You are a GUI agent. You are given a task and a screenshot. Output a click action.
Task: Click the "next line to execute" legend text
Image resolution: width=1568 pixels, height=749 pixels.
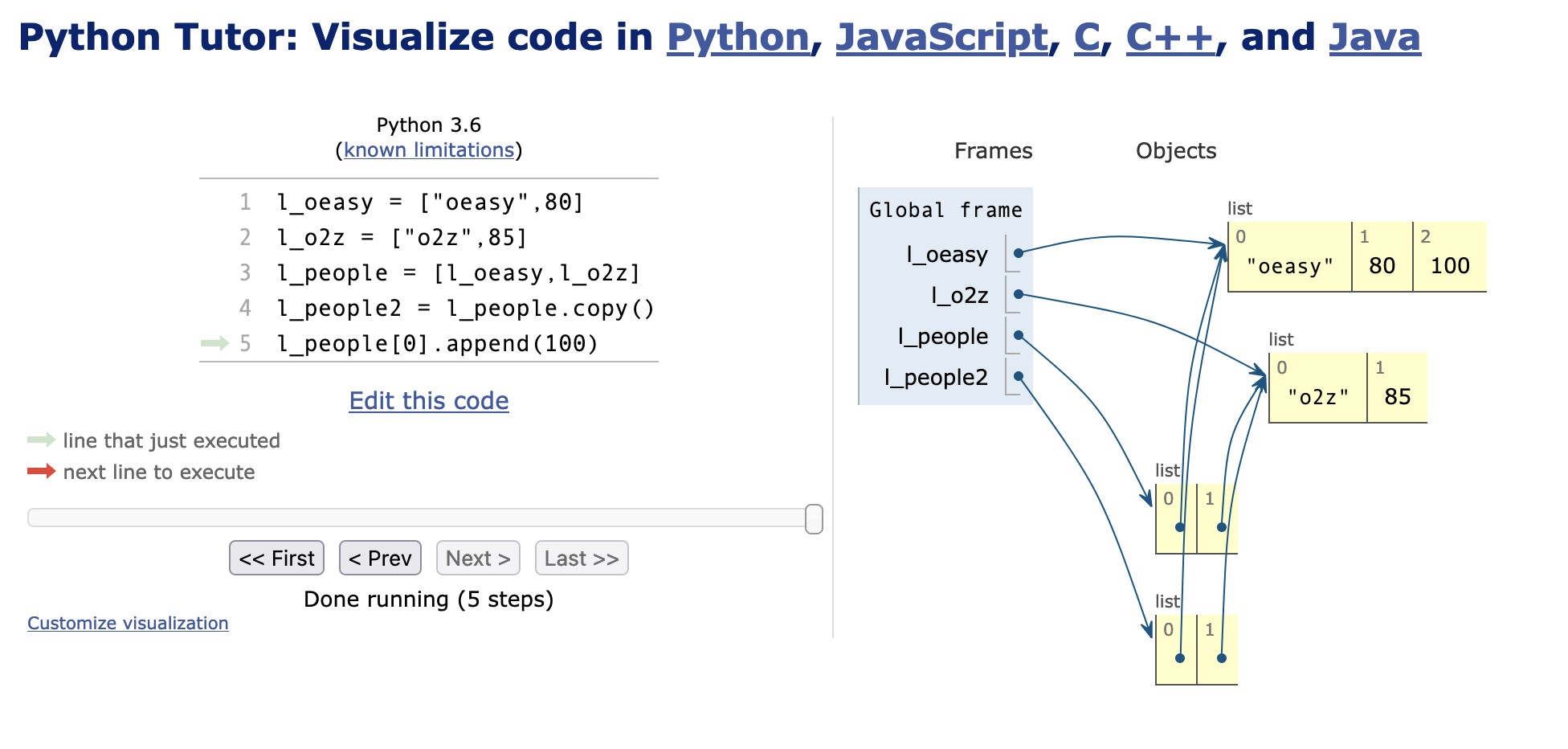[x=159, y=472]
